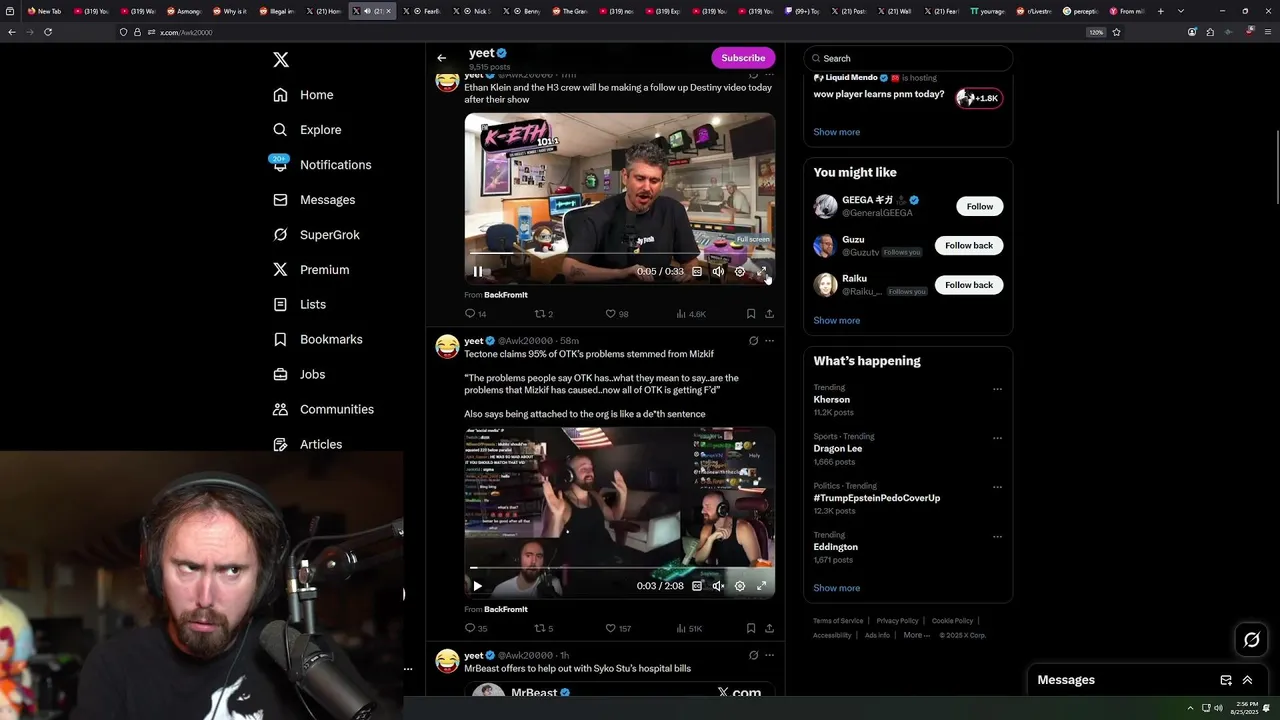Open more options for Dragon Lee trend
The width and height of the screenshot is (1280, 720).
[997, 438]
